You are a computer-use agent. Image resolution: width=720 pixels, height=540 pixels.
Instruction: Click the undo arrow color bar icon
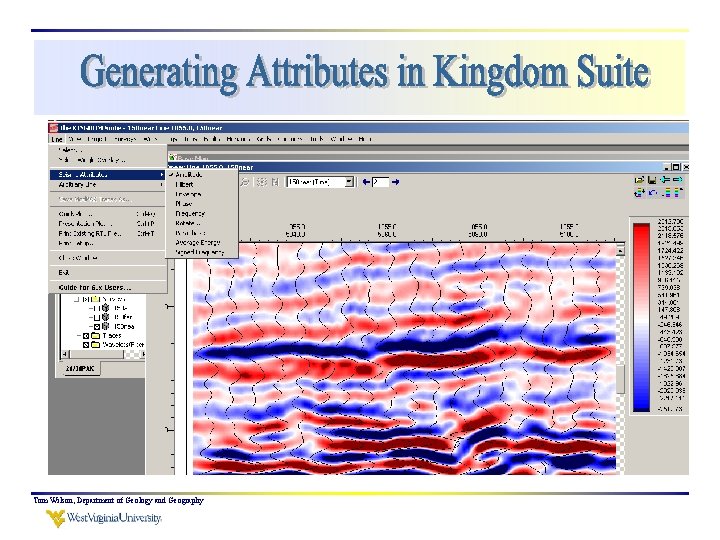click(x=652, y=193)
